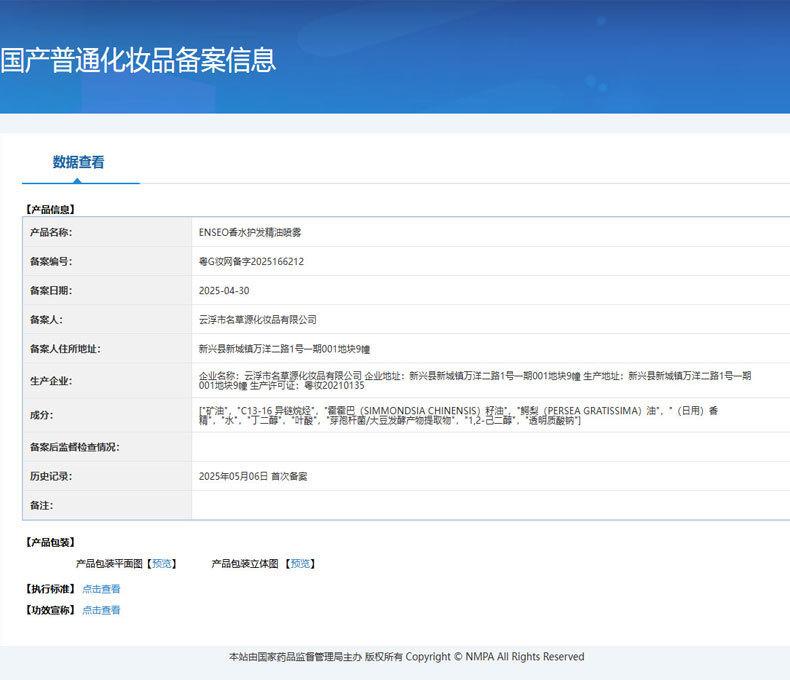Click the 成分 ingredient list text

(460, 415)
